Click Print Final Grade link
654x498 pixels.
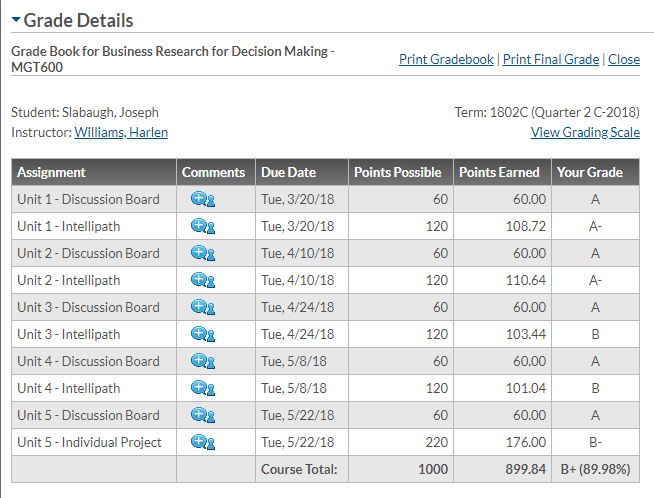(551, 59)
